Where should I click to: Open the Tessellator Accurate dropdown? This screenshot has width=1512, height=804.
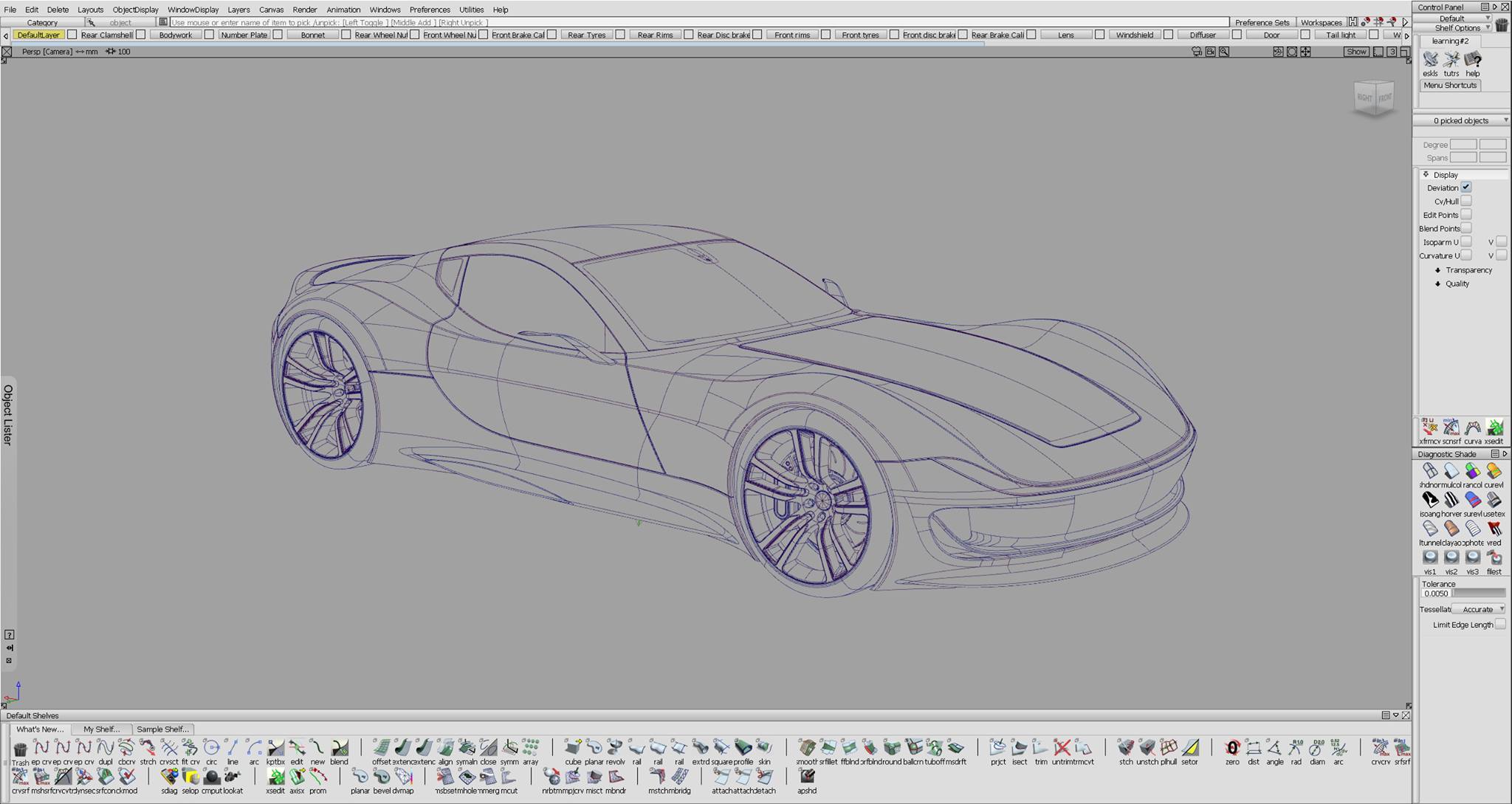1479,609
